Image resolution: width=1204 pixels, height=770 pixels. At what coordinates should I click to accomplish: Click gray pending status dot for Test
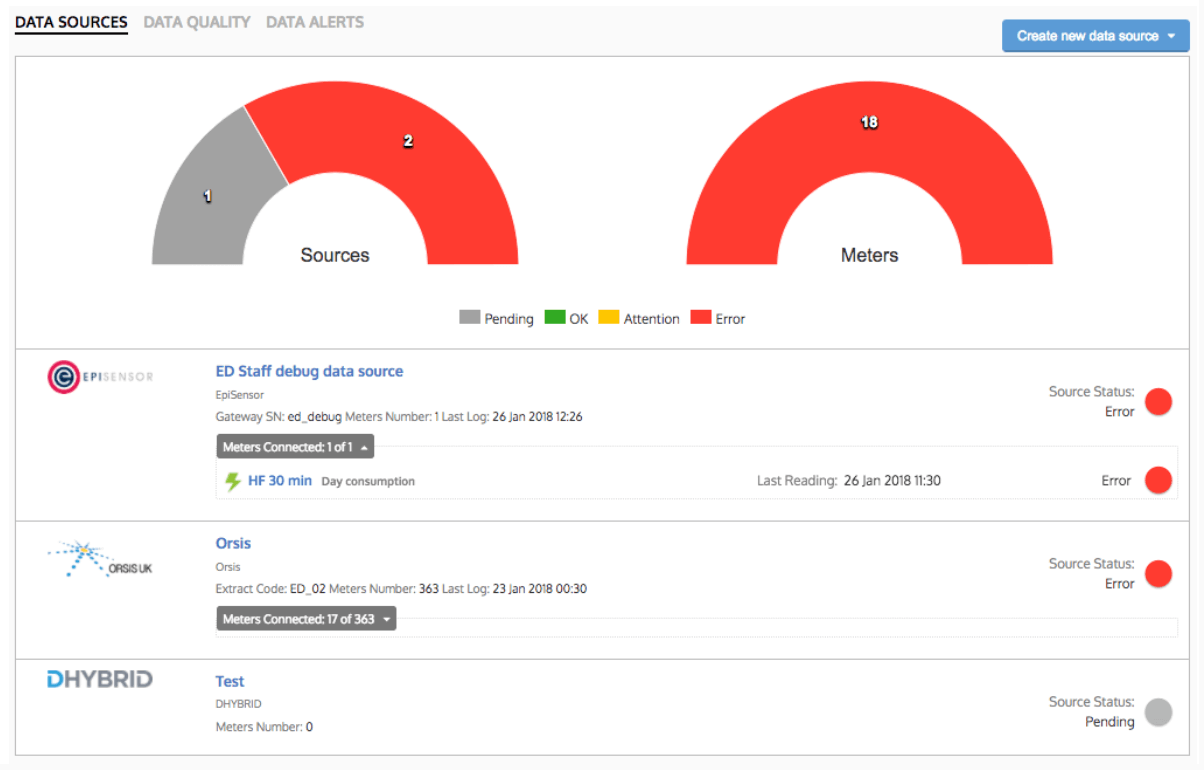(1158, 712)
